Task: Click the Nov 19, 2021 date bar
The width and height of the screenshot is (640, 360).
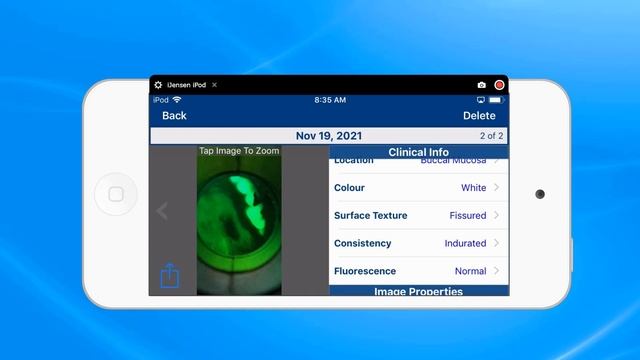Action: point(329,136)
